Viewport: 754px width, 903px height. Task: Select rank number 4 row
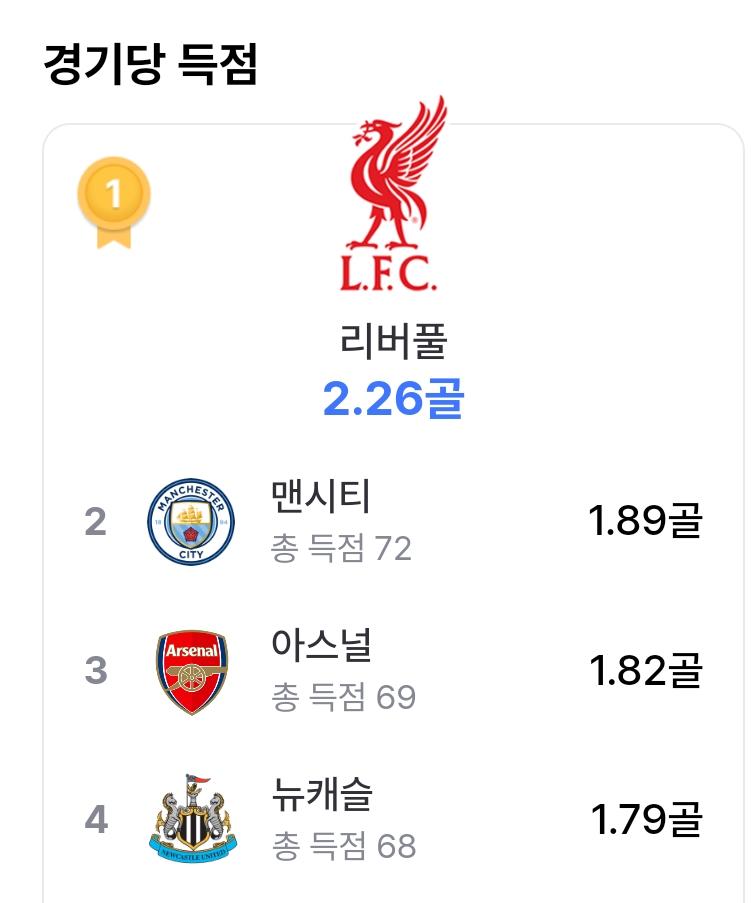[393, 819]
